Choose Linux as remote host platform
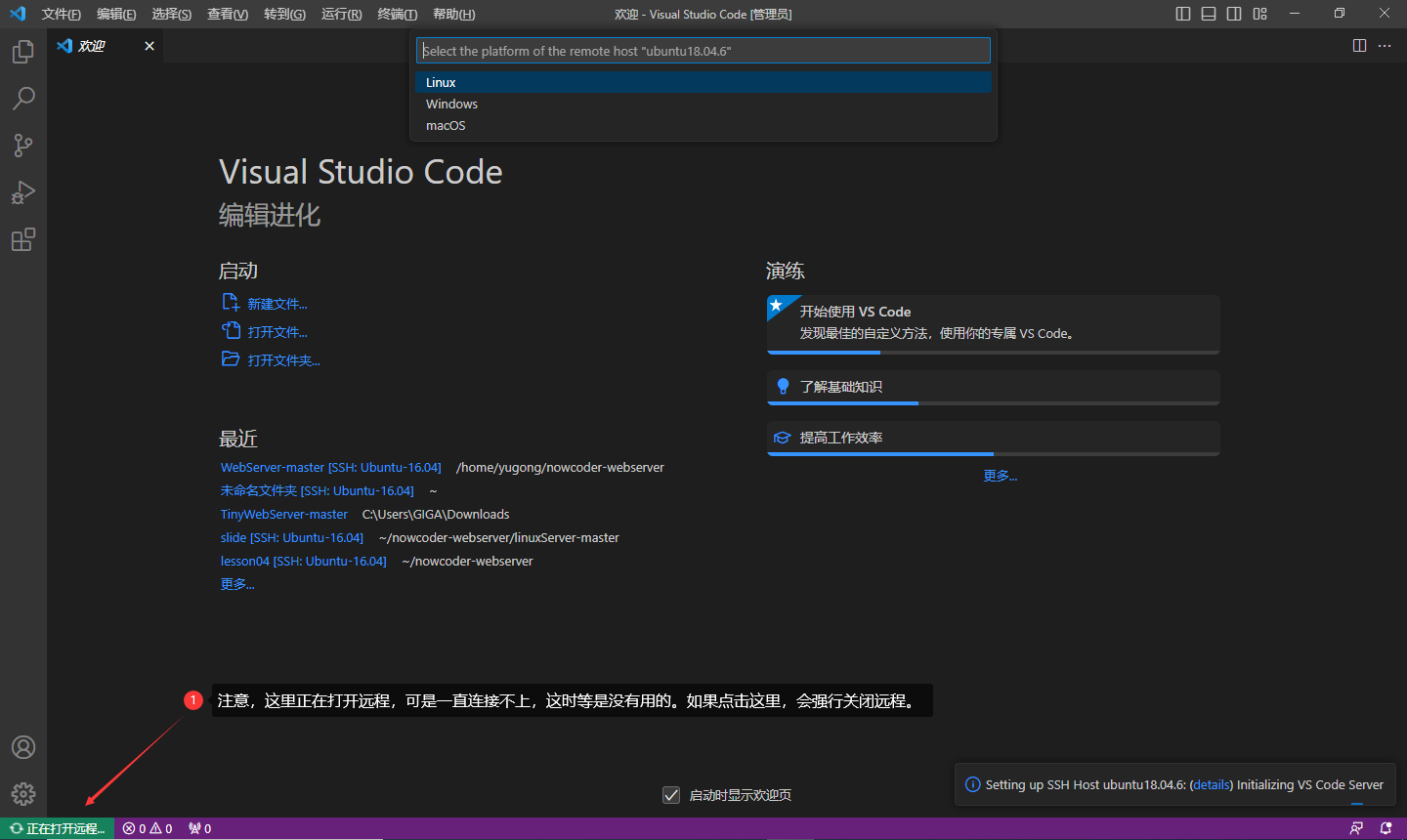Screen dimensions: 1407x840 (703, 83)
